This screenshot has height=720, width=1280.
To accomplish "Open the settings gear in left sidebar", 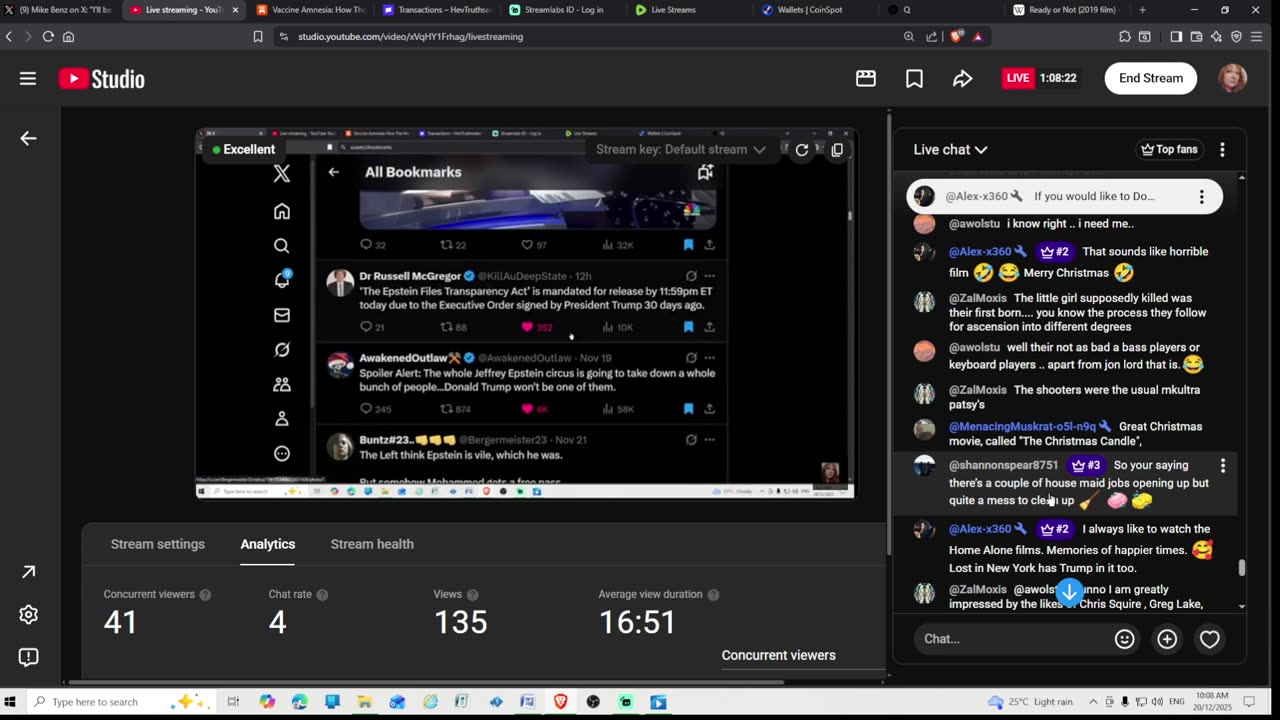I will point(28,614).
